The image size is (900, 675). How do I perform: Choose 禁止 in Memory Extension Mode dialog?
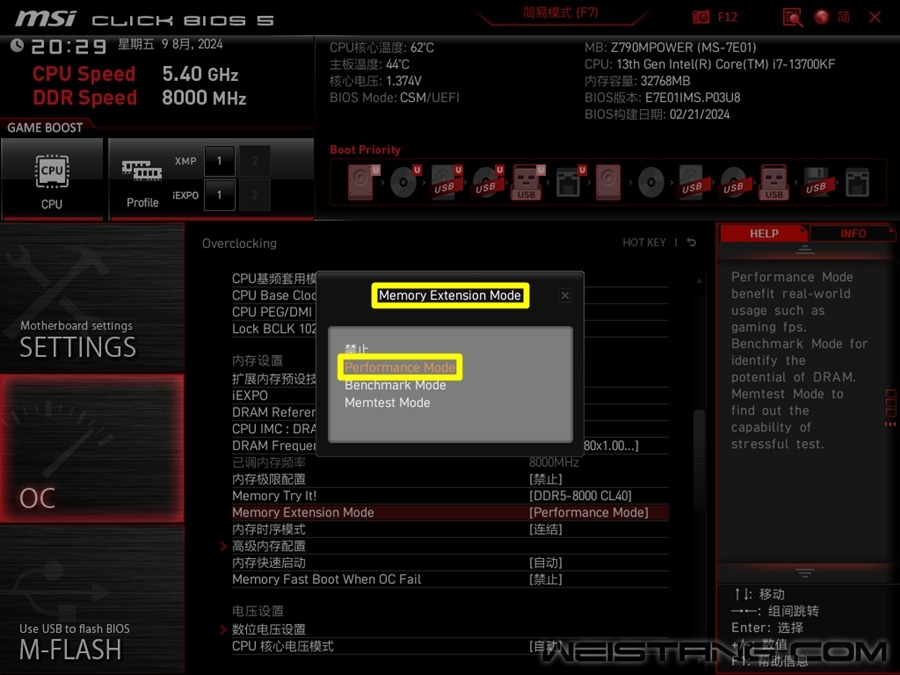pyautogui.click(x=356, y=349)
